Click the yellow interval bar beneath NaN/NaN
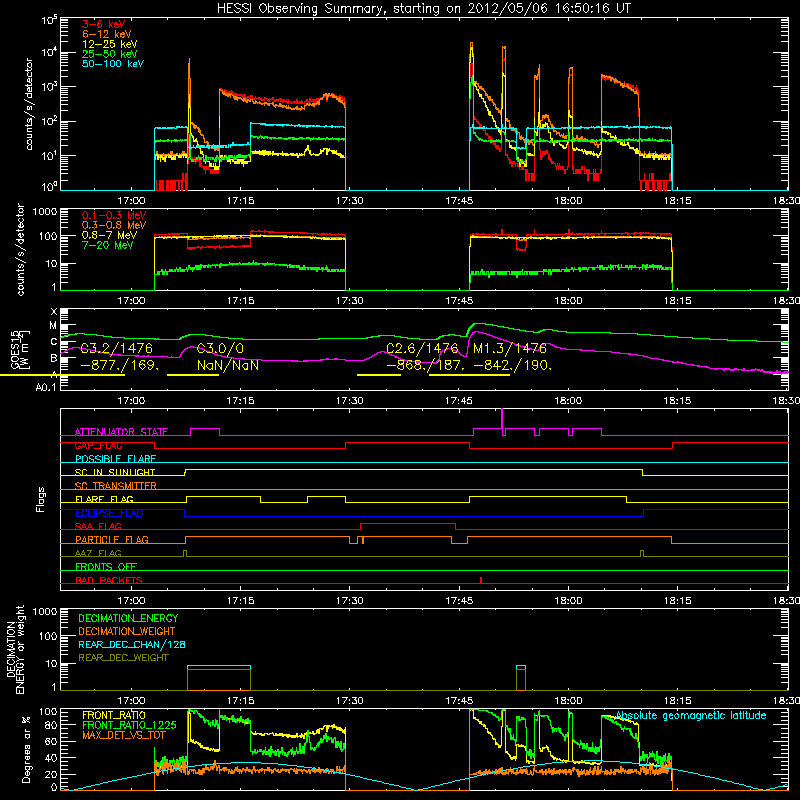Screen dimensions: 800x800 [193, 375]
